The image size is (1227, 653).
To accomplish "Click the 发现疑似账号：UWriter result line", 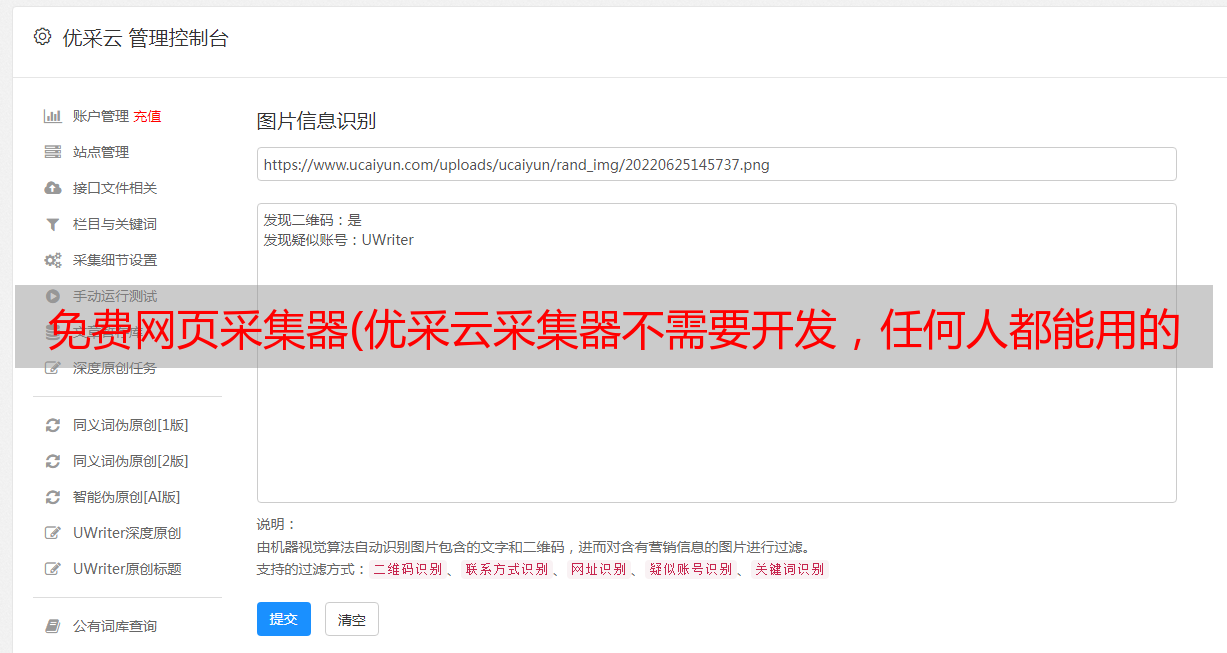I will pos(338,240).
